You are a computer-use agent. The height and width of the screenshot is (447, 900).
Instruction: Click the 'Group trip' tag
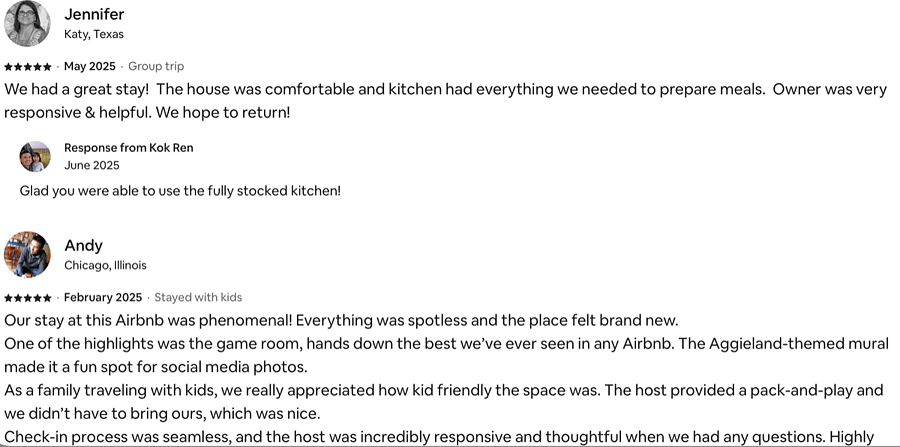tap(156, 67)
